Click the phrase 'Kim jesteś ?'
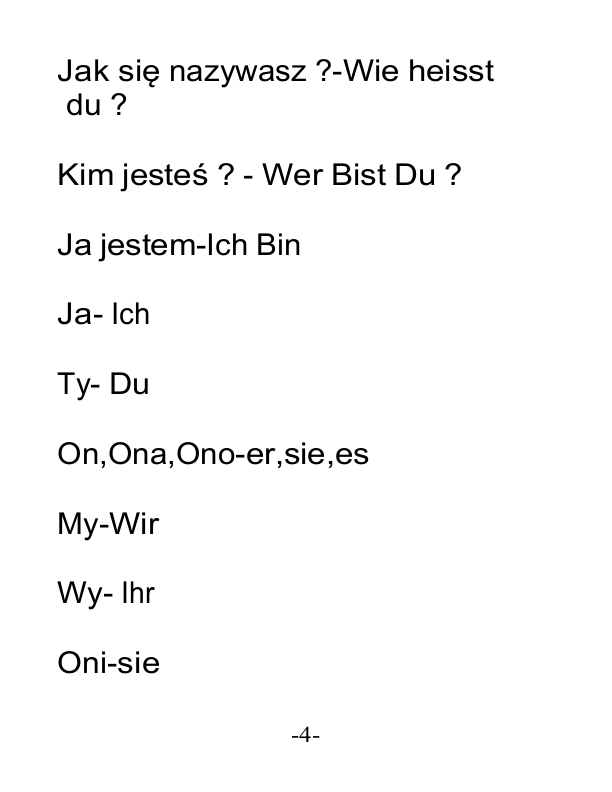This screenshot has height=792, width=612. tap(146, 176)
